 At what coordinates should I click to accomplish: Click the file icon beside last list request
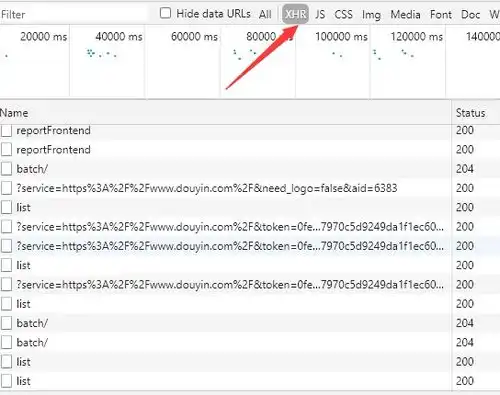pyautogui.click(x=6, y=381)
